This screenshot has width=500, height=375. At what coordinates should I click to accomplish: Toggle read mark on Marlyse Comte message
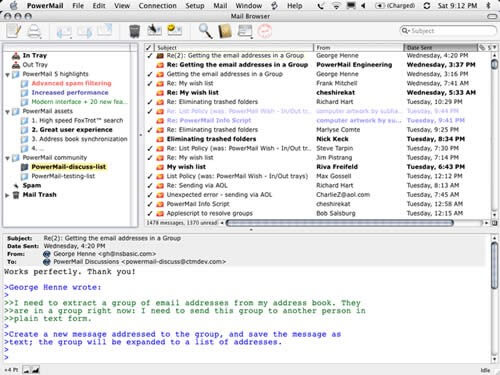pyautogui.click(x=150, y=130)
